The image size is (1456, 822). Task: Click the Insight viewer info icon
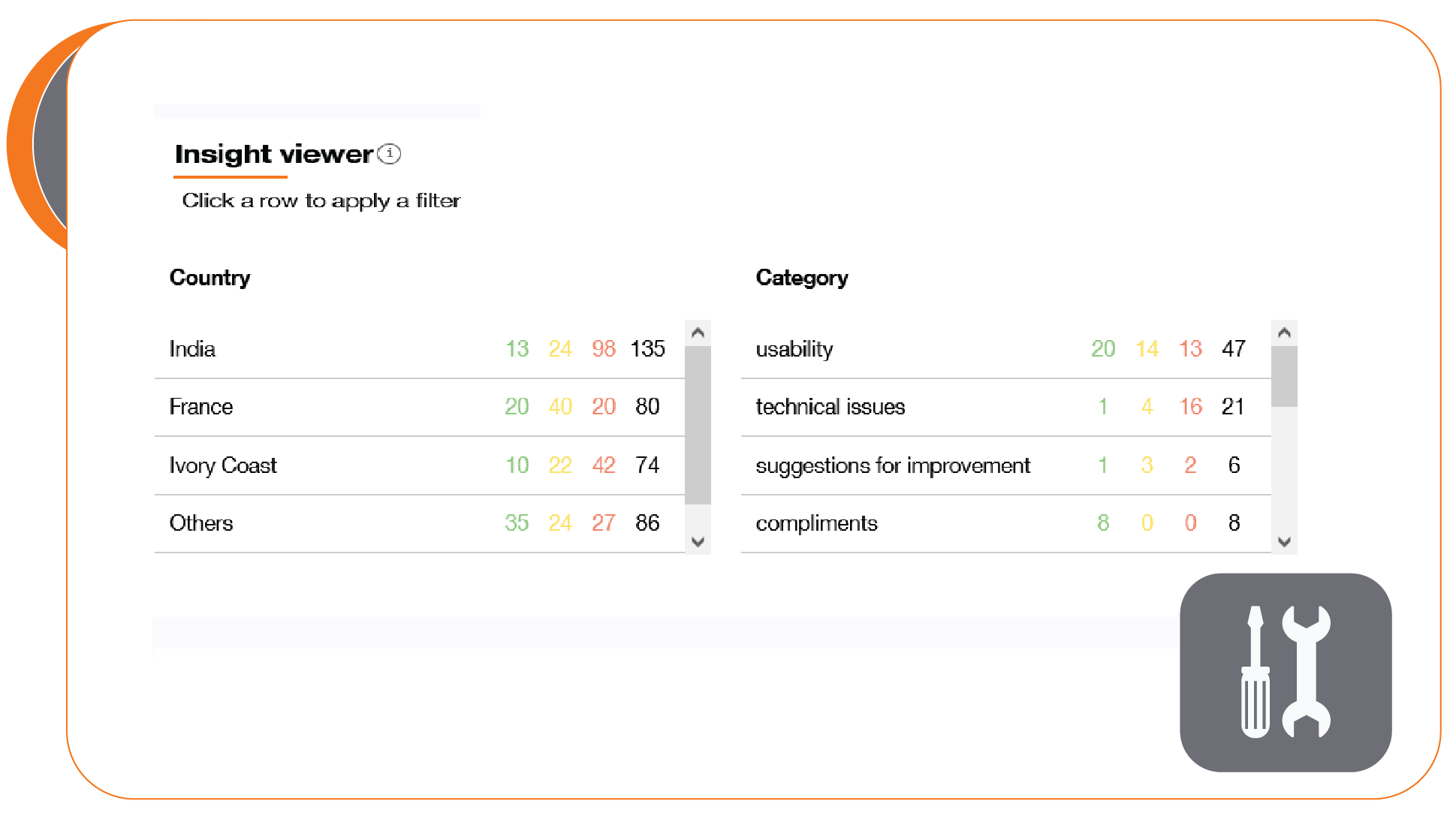point(389,154)
